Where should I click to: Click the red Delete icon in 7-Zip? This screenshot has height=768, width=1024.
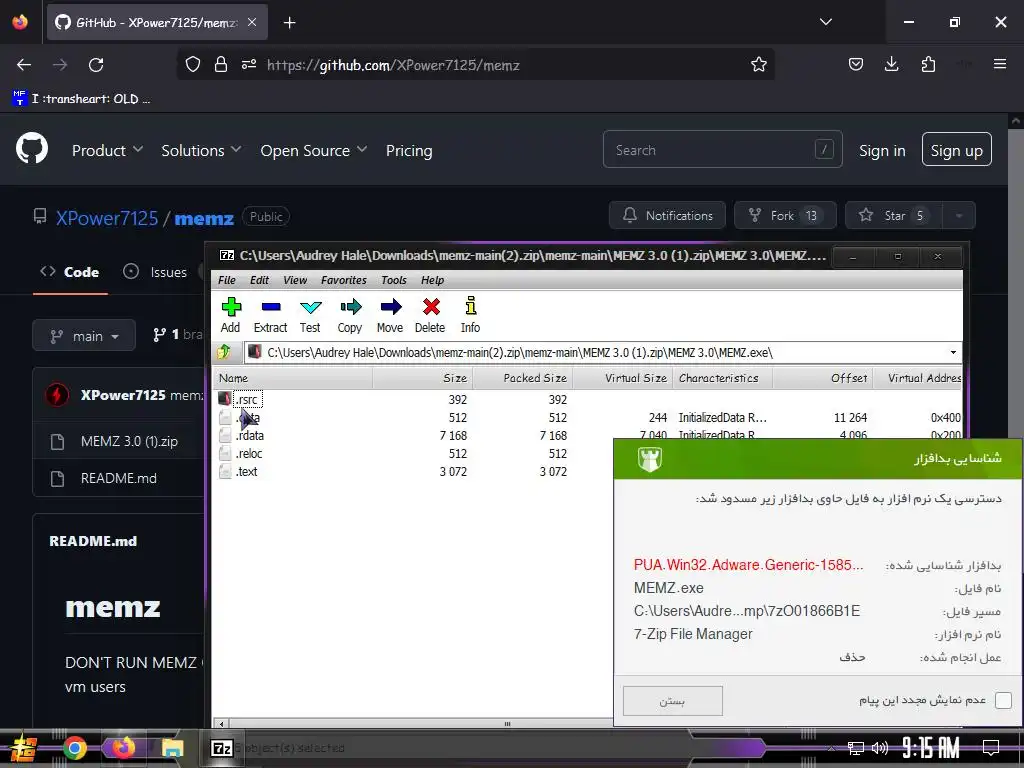[430, 315]
